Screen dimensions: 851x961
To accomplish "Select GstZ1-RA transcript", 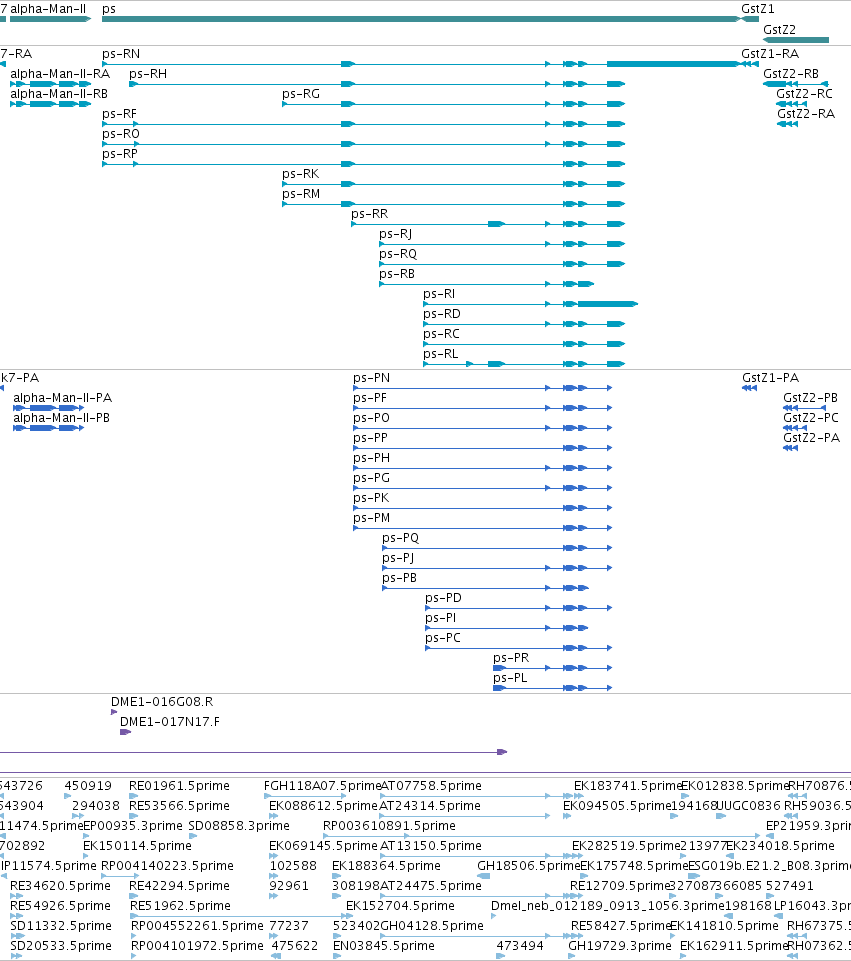I will tap(750, 64).
